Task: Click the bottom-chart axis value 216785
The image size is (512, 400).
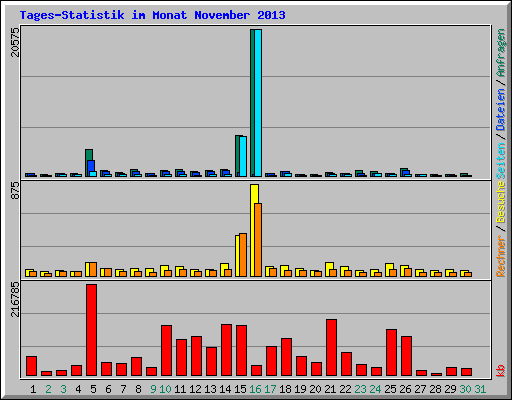Action: coord(15,299)
